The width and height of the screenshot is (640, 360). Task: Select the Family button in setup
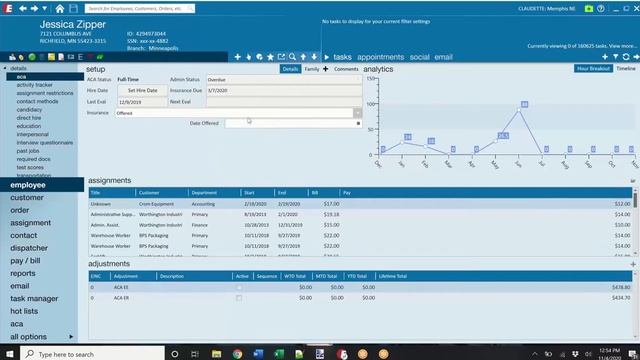point(312,69)
